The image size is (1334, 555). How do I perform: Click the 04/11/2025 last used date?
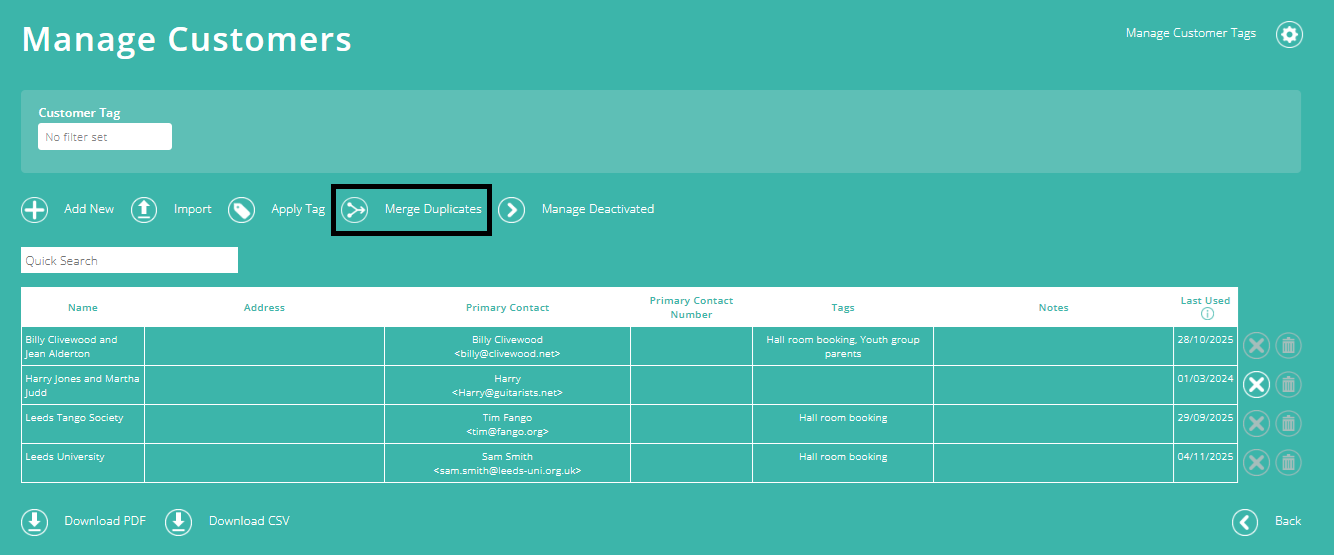pos(1205,456)
